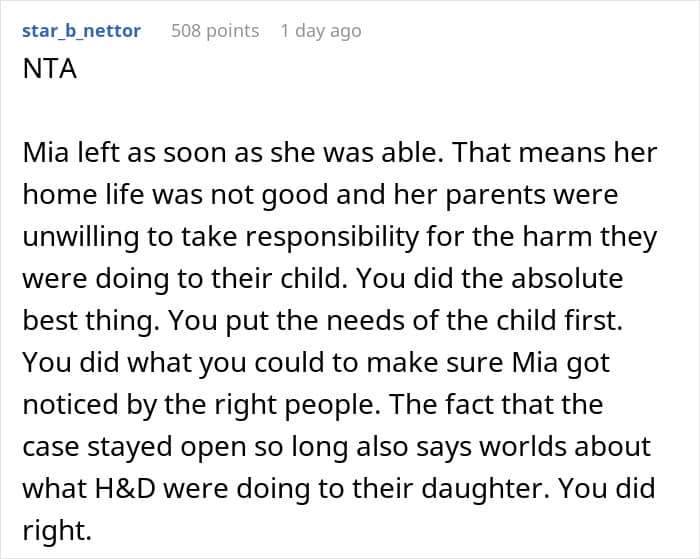Image resolution: width=700 pixels, height=559 pixels.
Task: Click the word "absolute" in the comment
Action: point(567,278)
